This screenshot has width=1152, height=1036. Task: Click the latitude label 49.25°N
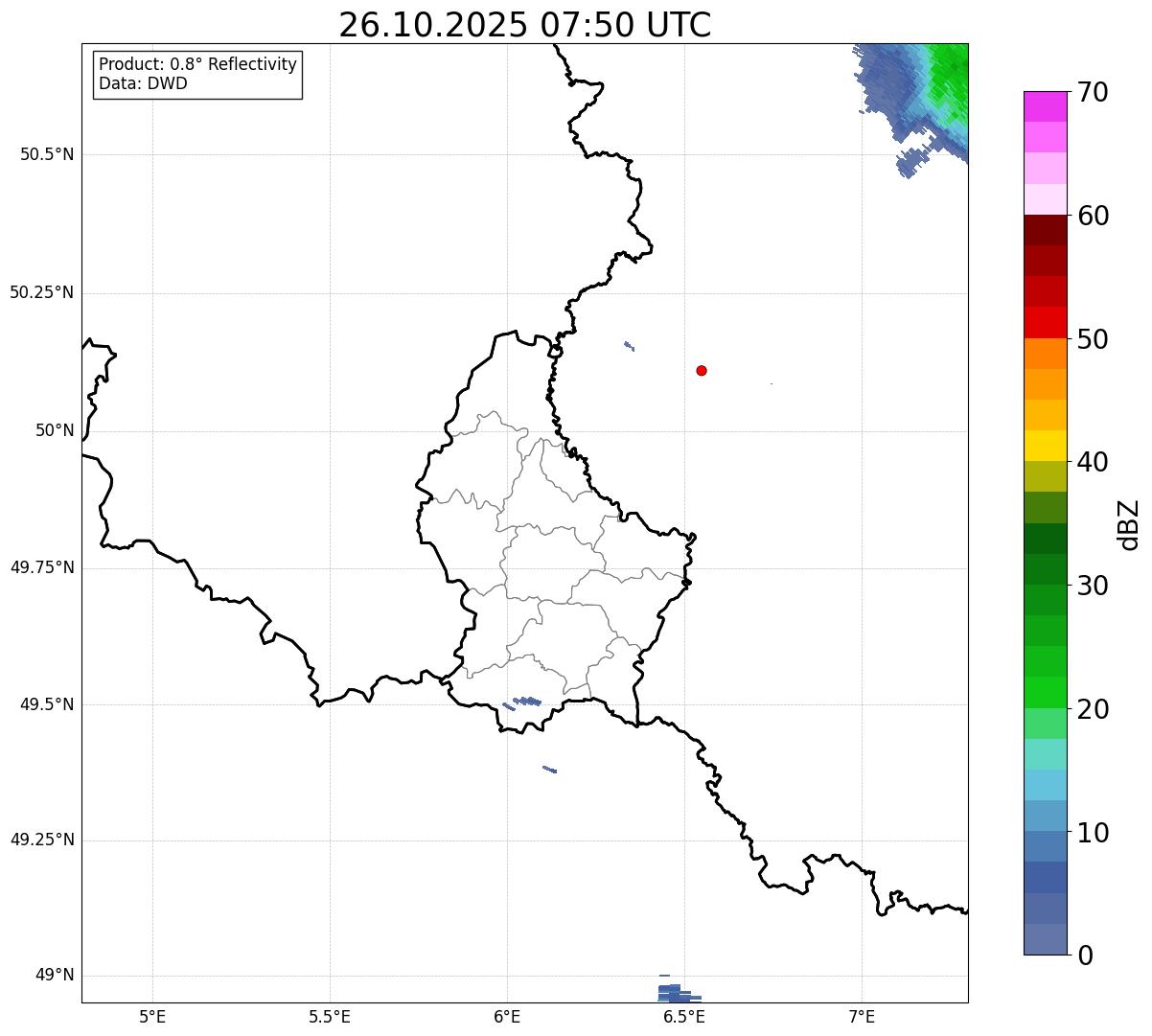[42, 840]
